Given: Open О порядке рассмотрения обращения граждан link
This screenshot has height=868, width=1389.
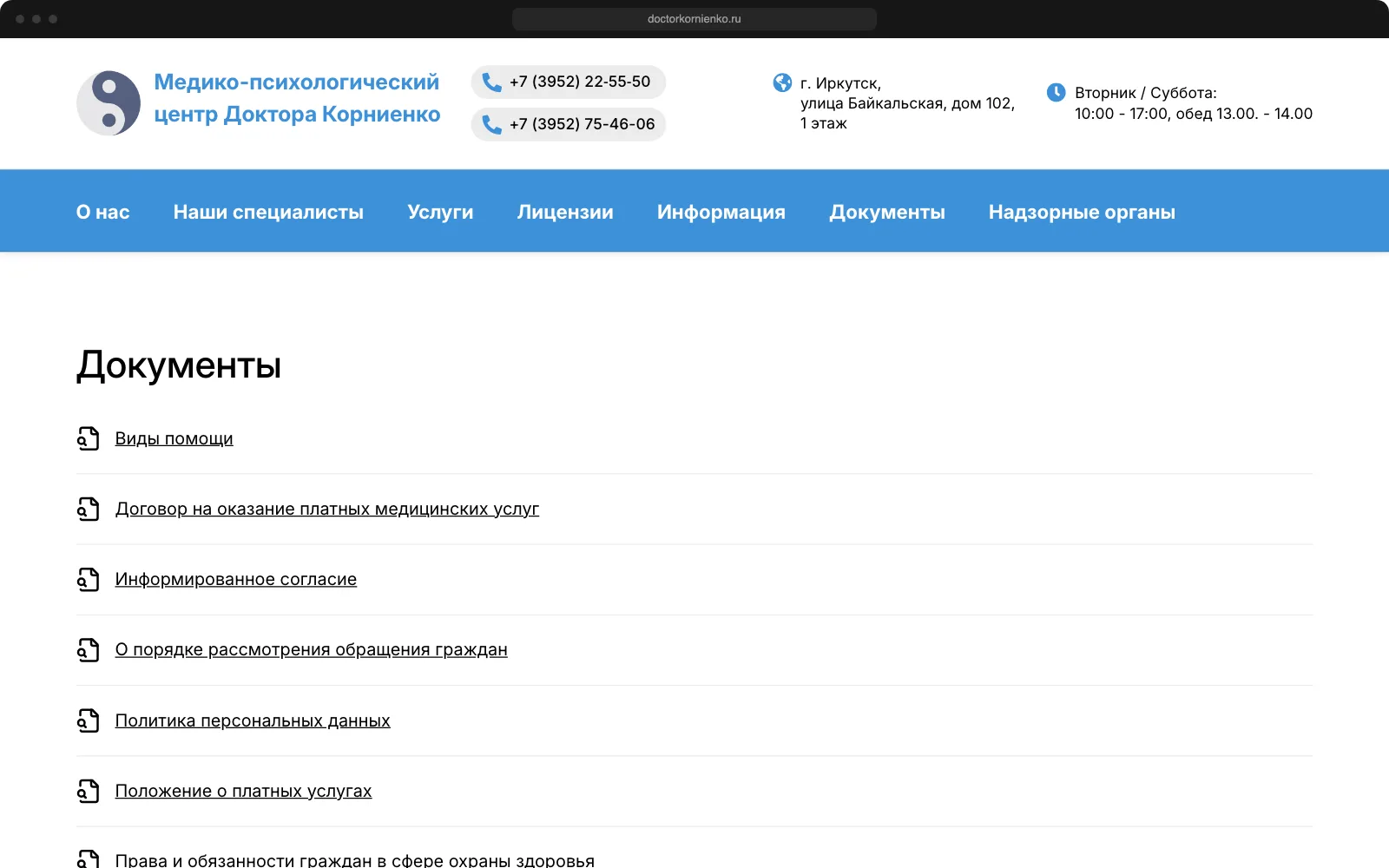Looking at the screenshot, I should coord(312,649).
